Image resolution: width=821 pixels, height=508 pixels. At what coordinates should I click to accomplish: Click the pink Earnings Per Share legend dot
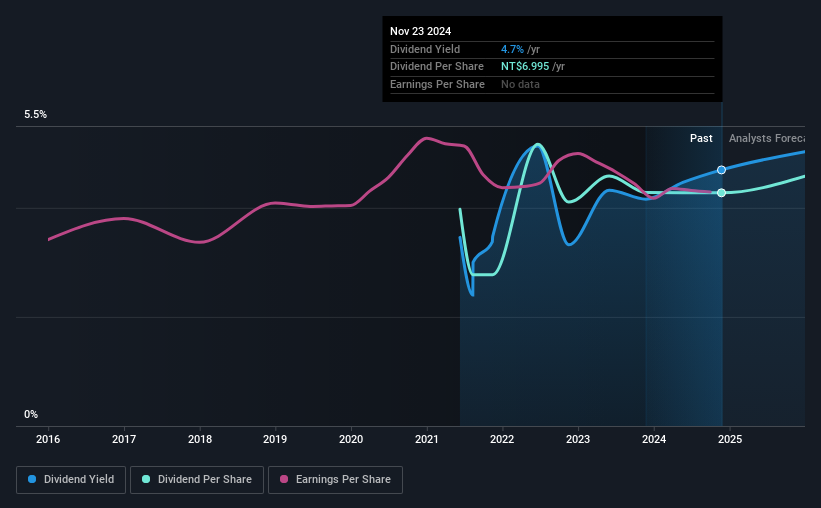[x=284, y=479]
